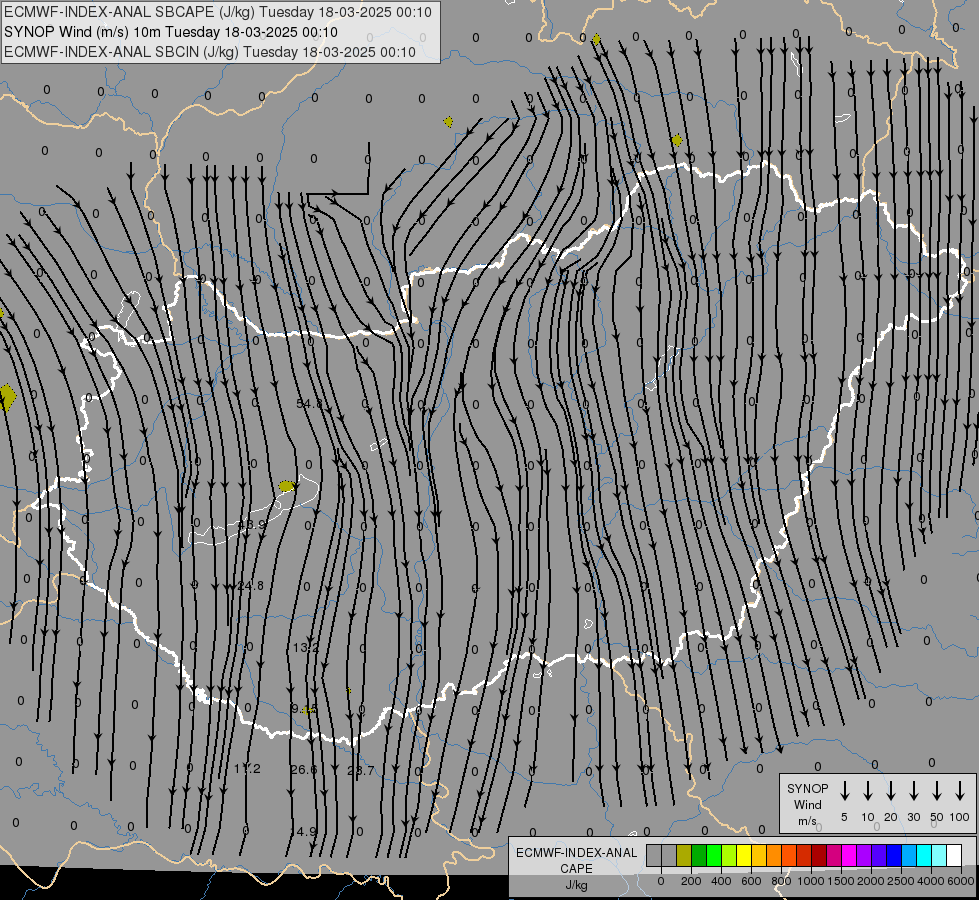Click the 1000 tick label on the CAPE scale
This screenshot has width=979, height=900.
pos(811,881)
